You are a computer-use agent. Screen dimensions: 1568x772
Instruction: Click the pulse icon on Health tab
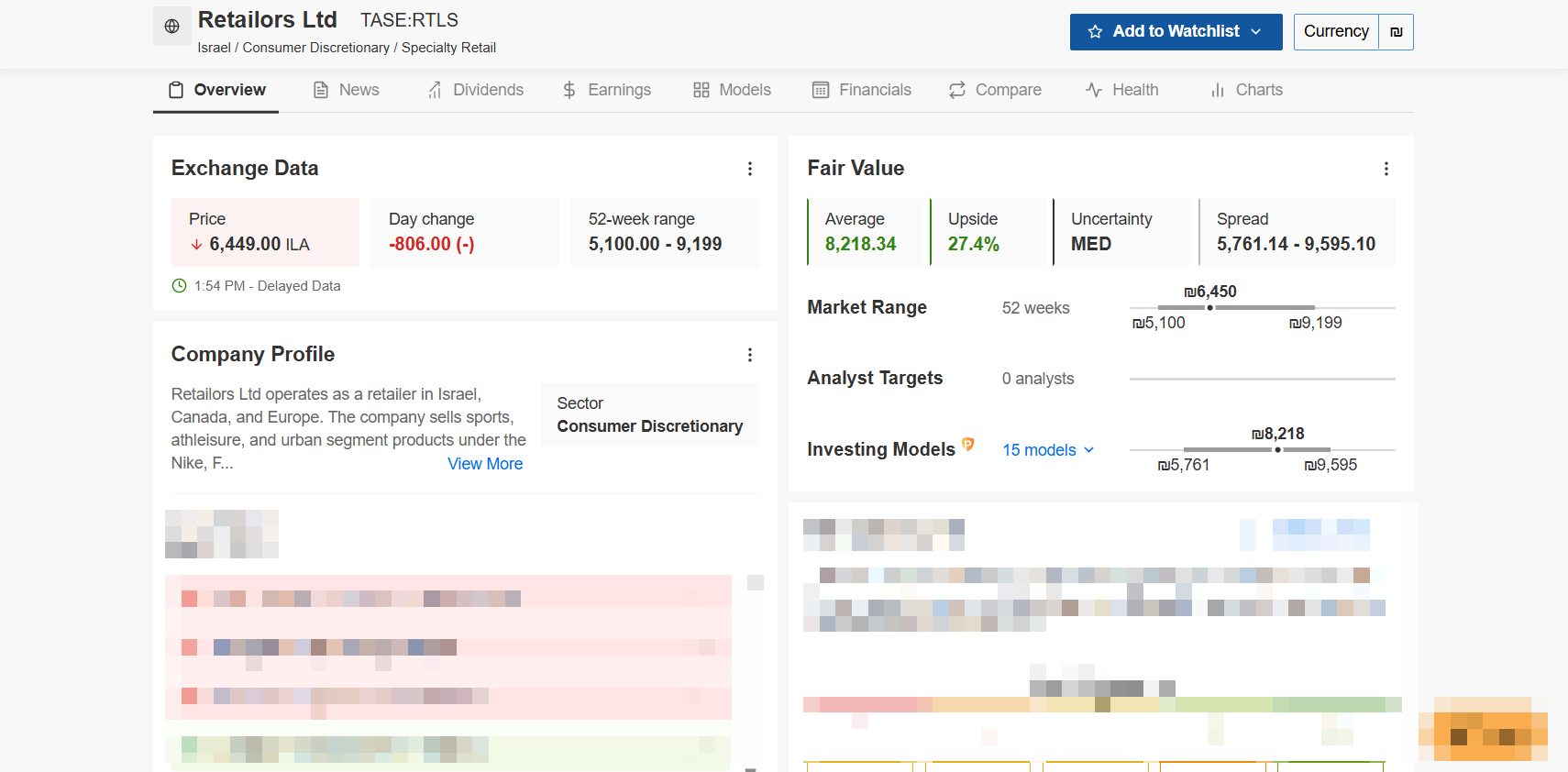pyautogui.click(x=1094, y=90)
